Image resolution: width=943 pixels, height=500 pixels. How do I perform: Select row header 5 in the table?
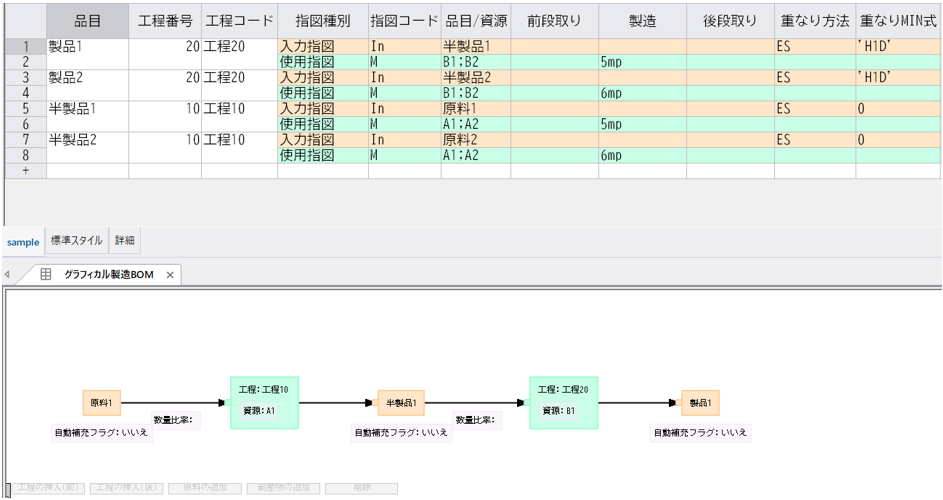click(25, 109)
